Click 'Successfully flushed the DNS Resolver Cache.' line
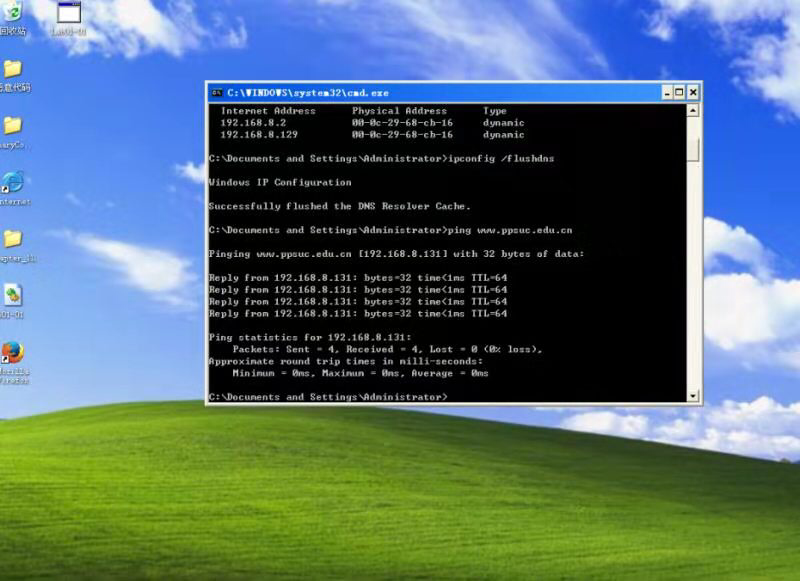 (339, 206)
